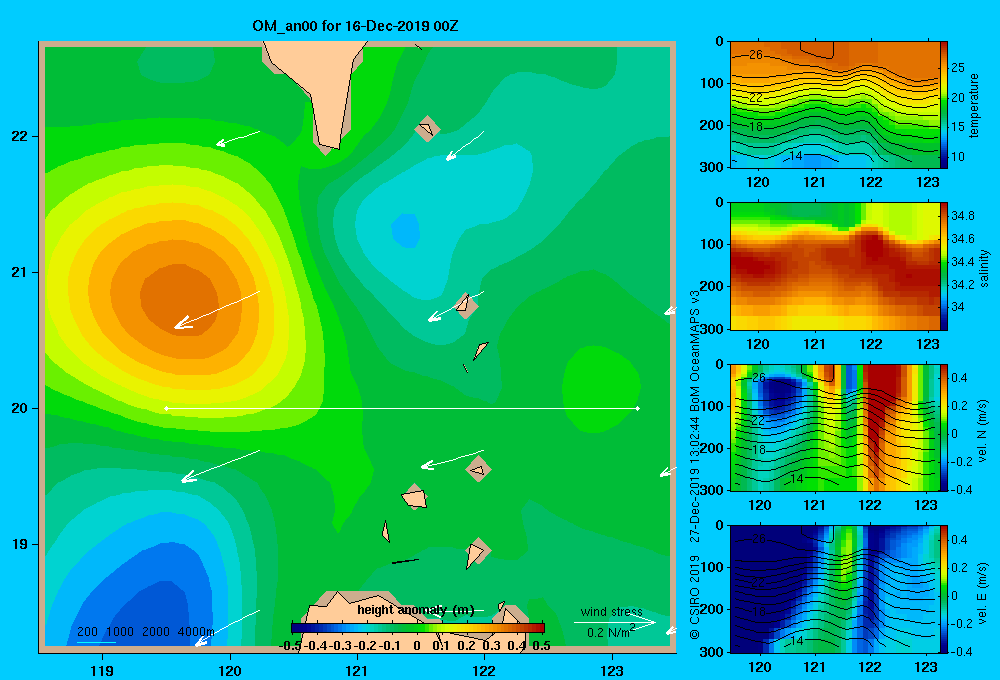
Task: Click the "25" tick on temperature color bar
Action: [958, 68]
